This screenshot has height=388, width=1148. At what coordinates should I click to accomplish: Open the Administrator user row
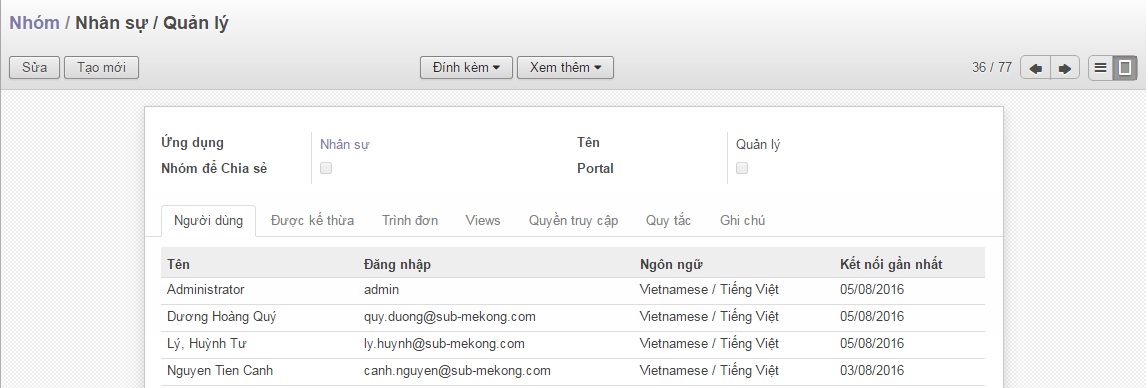point(573,290)
